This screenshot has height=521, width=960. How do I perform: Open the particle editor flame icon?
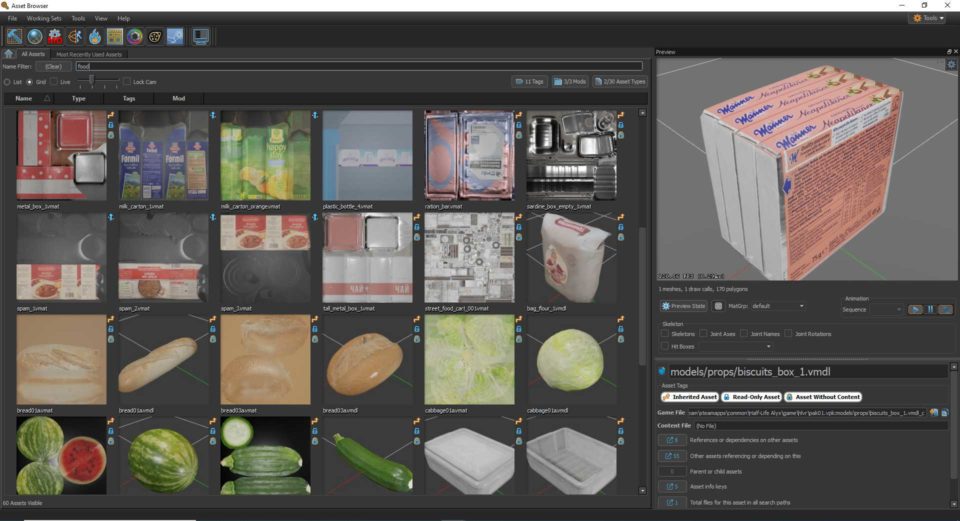click(94, 37)
